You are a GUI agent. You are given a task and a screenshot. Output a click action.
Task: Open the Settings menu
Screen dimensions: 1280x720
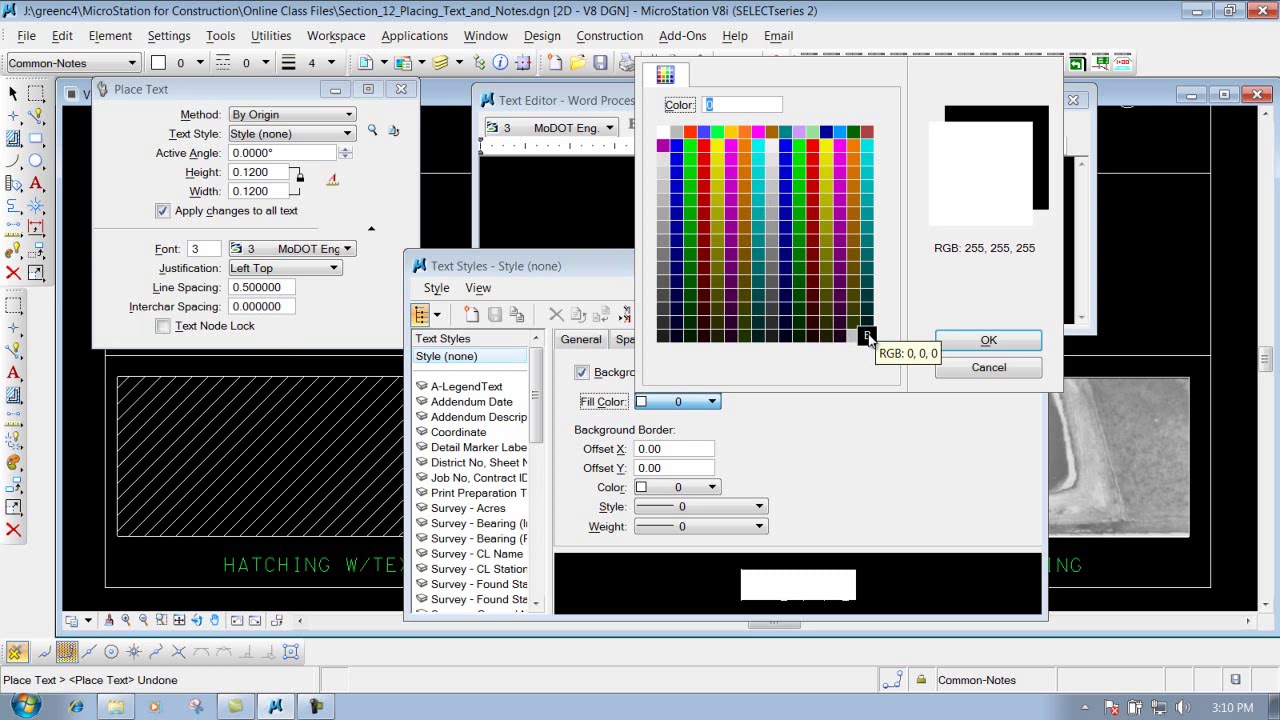[168, 36]
